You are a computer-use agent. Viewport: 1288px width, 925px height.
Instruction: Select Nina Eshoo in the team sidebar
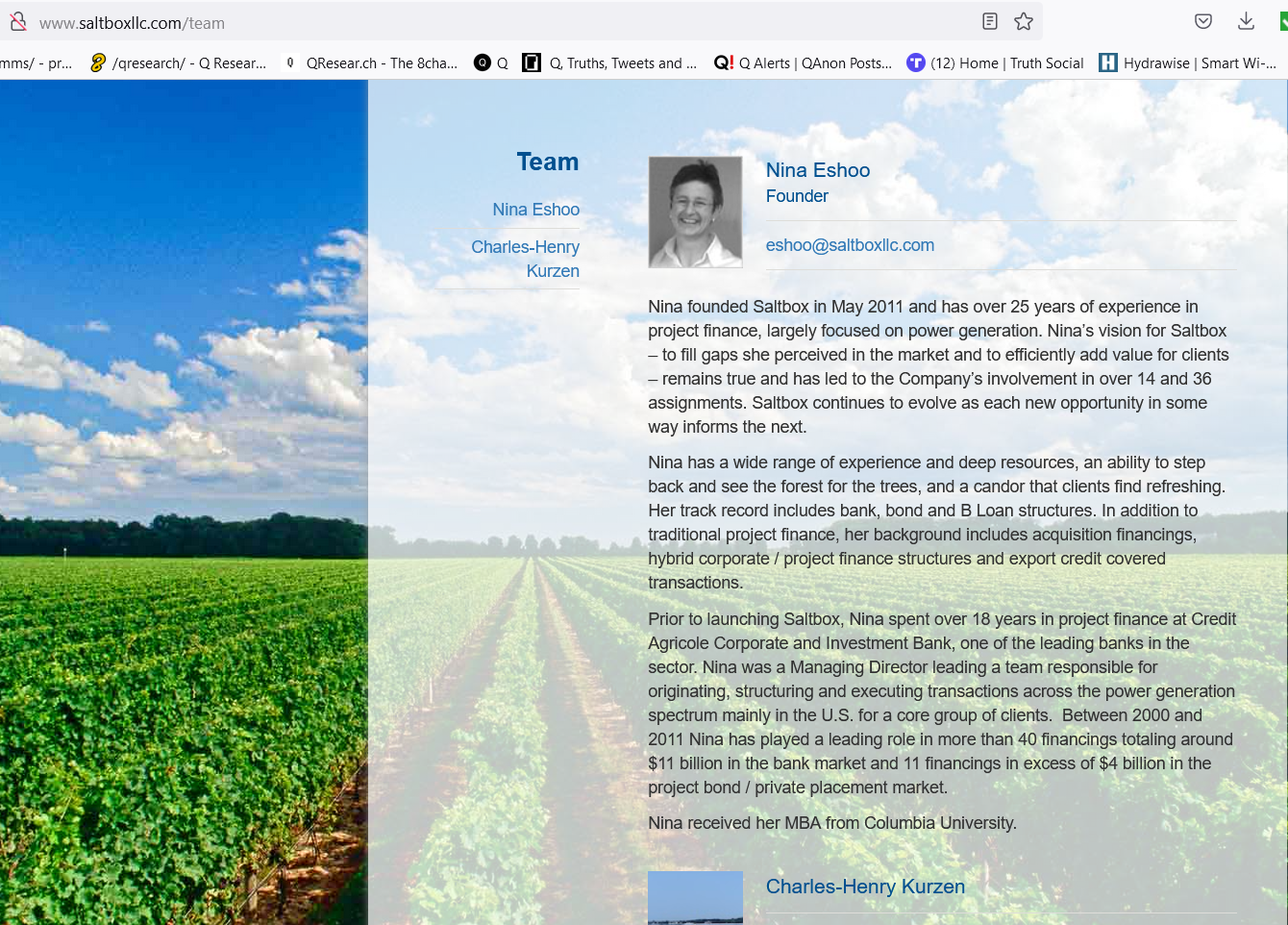coord(535,210)
